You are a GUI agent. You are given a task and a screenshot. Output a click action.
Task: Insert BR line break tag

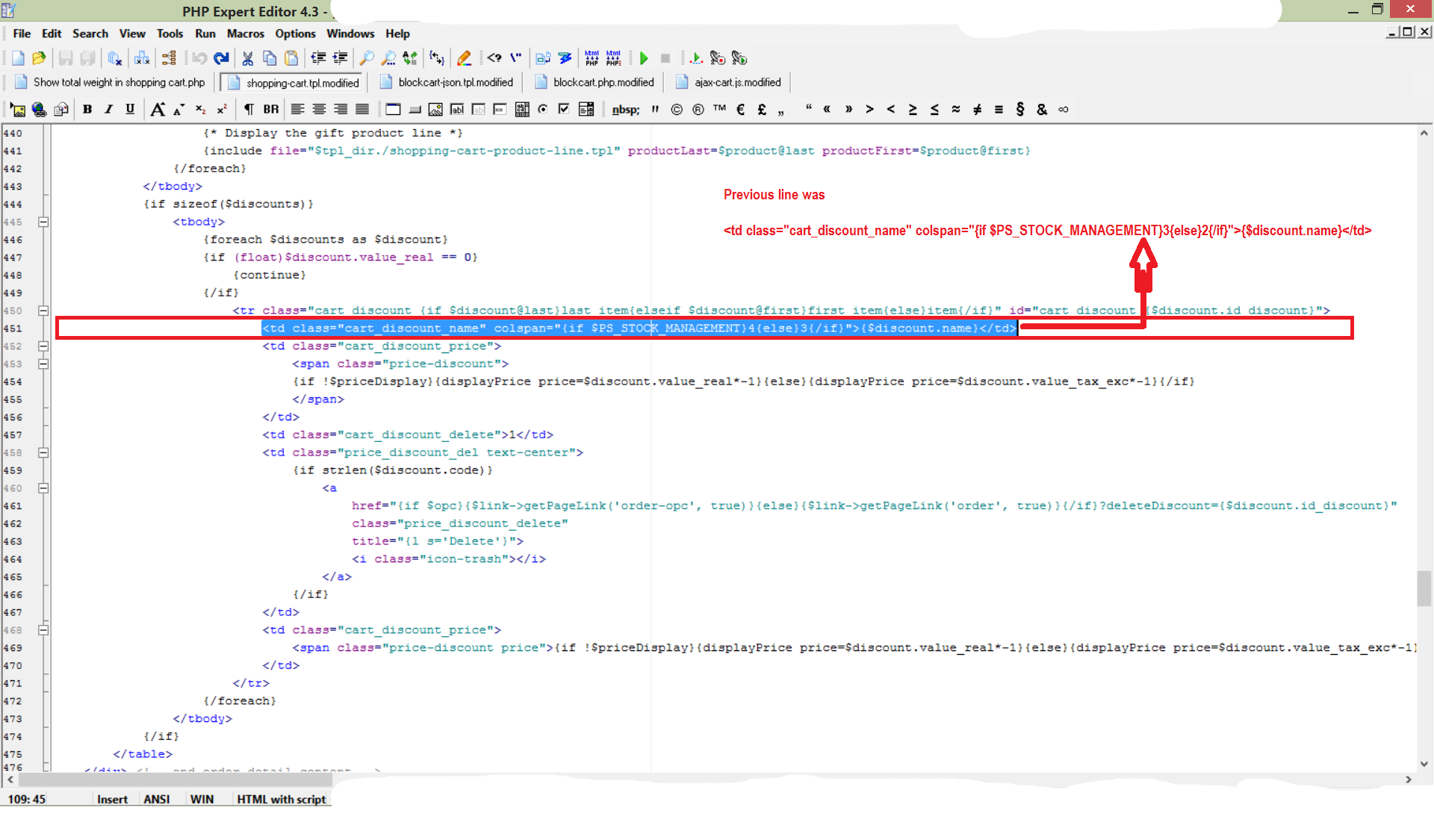(x=270, y=110)
